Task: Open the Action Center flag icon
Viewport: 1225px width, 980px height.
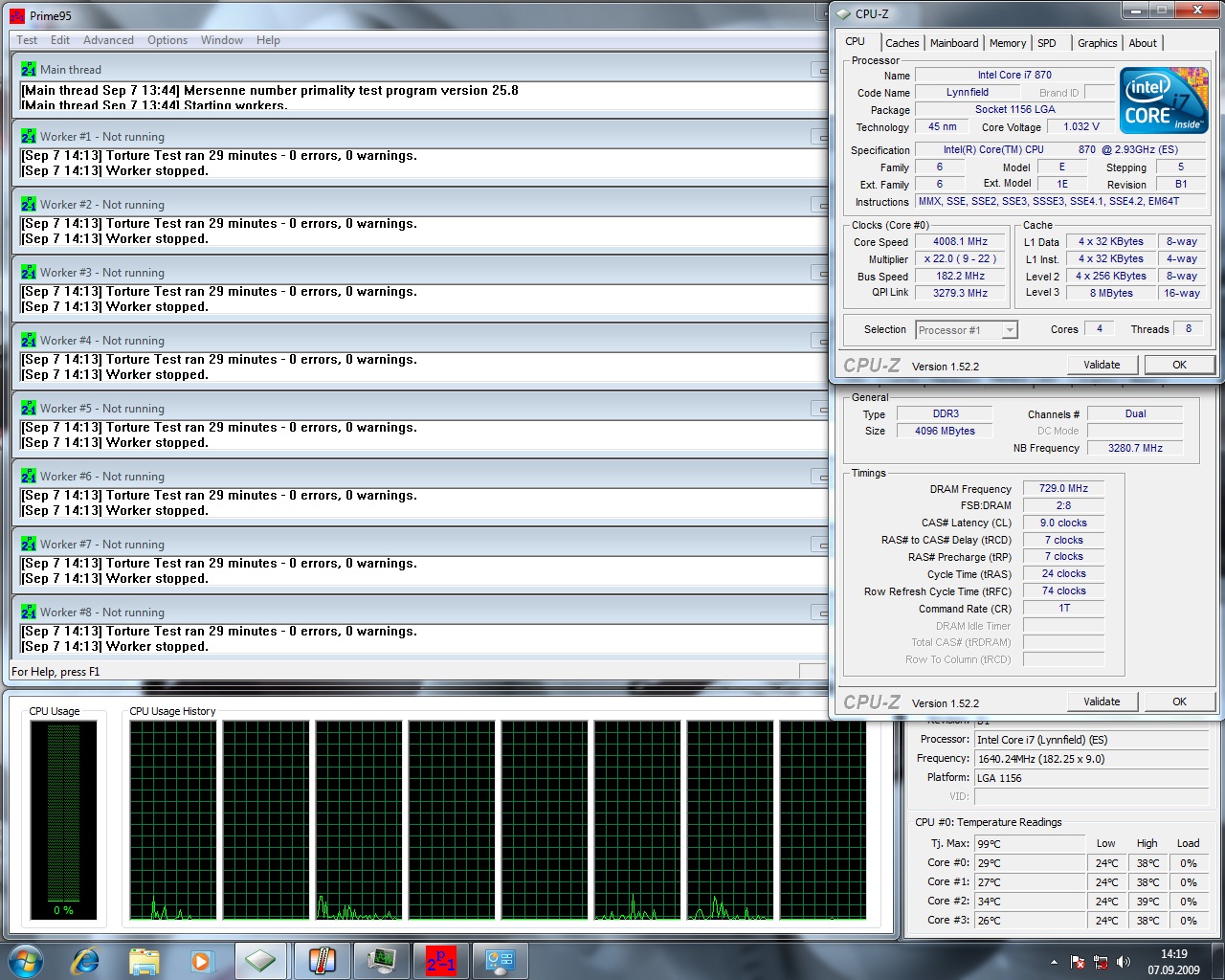Action: tap(1078, 962)
